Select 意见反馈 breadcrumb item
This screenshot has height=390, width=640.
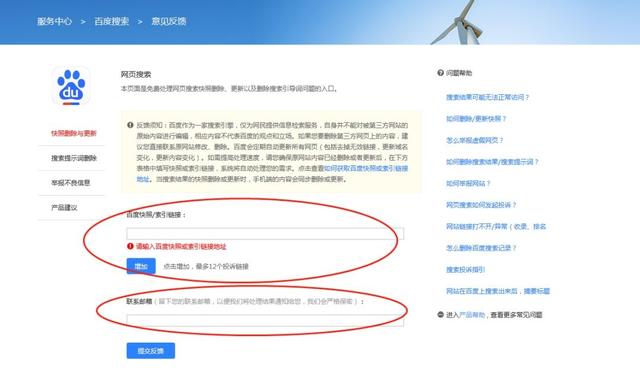(x=169, y=21)
